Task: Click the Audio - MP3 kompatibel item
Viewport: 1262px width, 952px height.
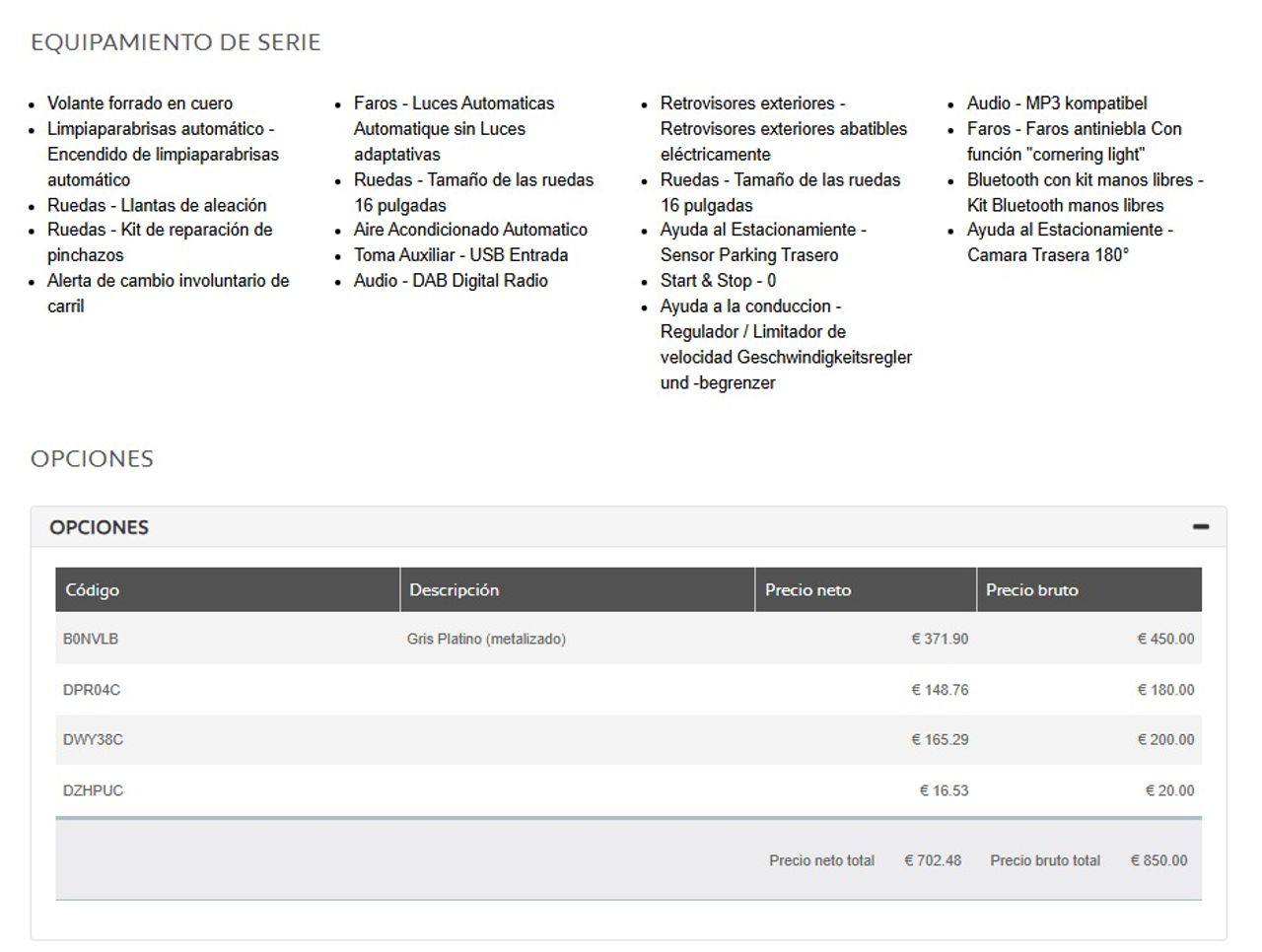Action: pyautogui.click(x=1057, y=103)
